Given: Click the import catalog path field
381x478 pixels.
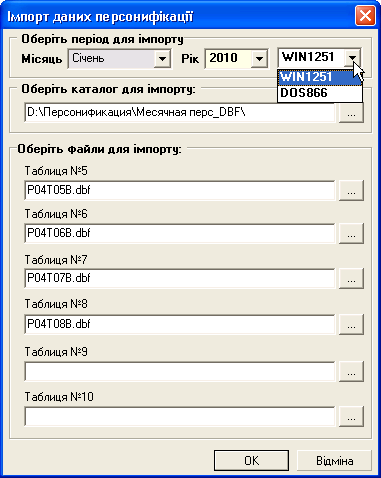Looking at the screenshot, I should pos(180,112).
